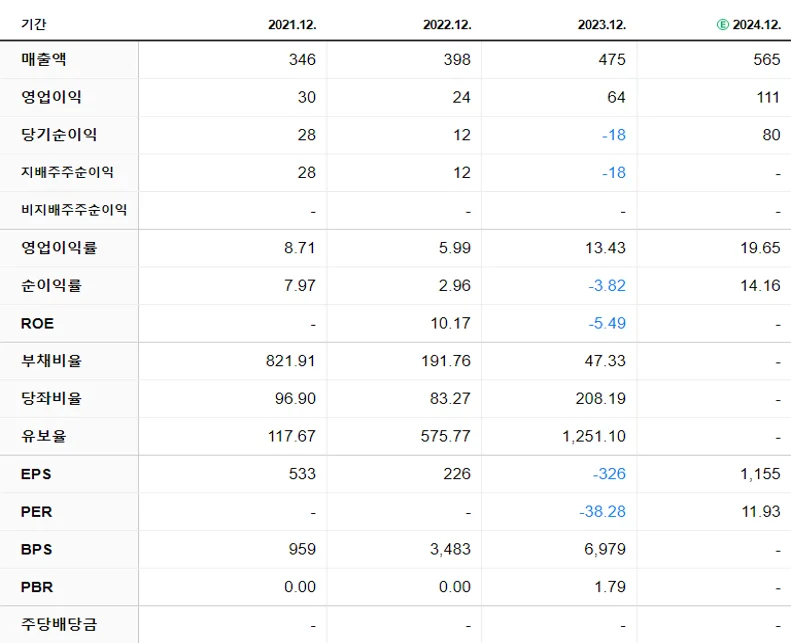Click the 8.71 operating margin value

(x=300, y=248)
